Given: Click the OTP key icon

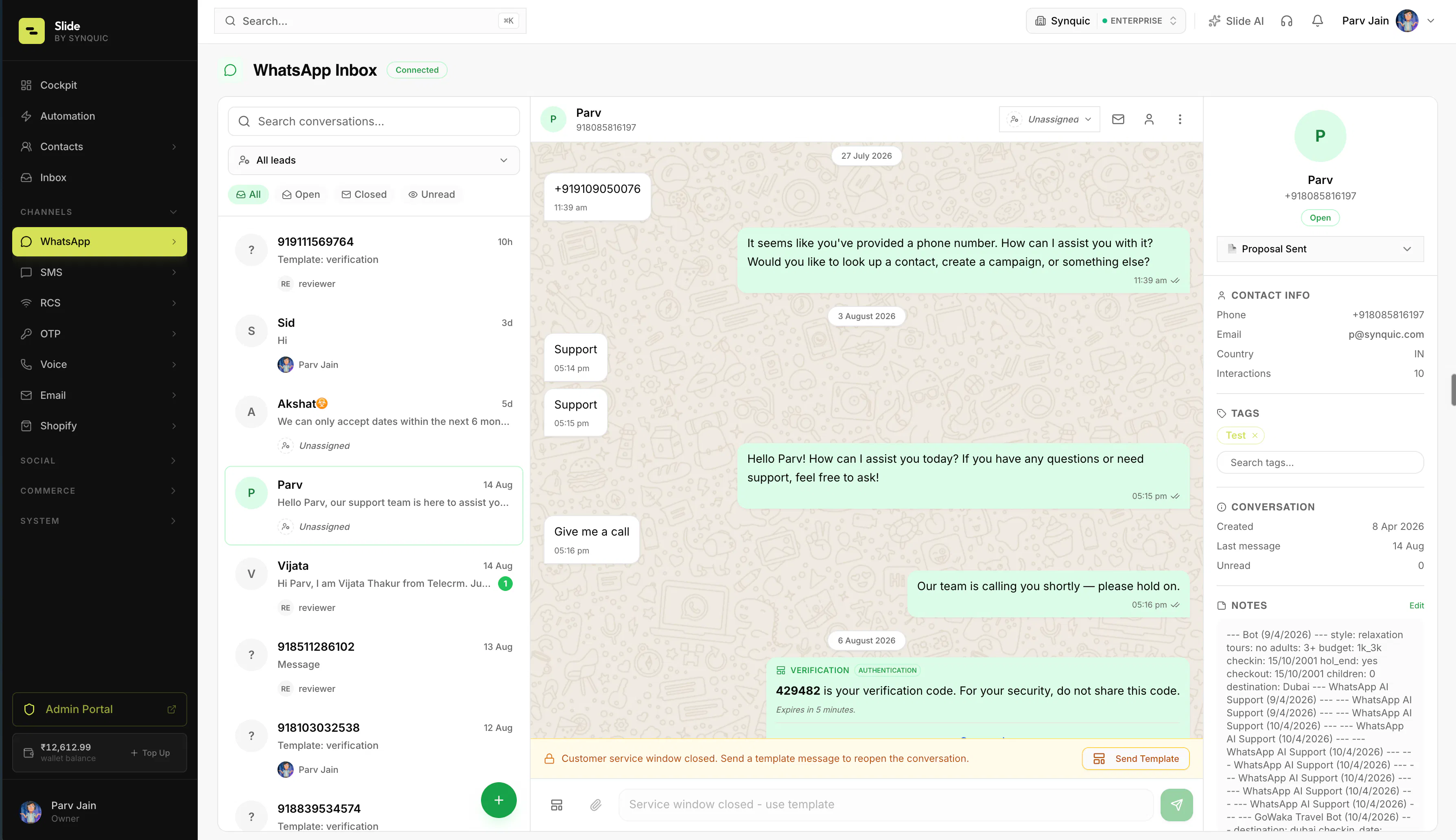Looking at the screenshot, I should 26,333.
